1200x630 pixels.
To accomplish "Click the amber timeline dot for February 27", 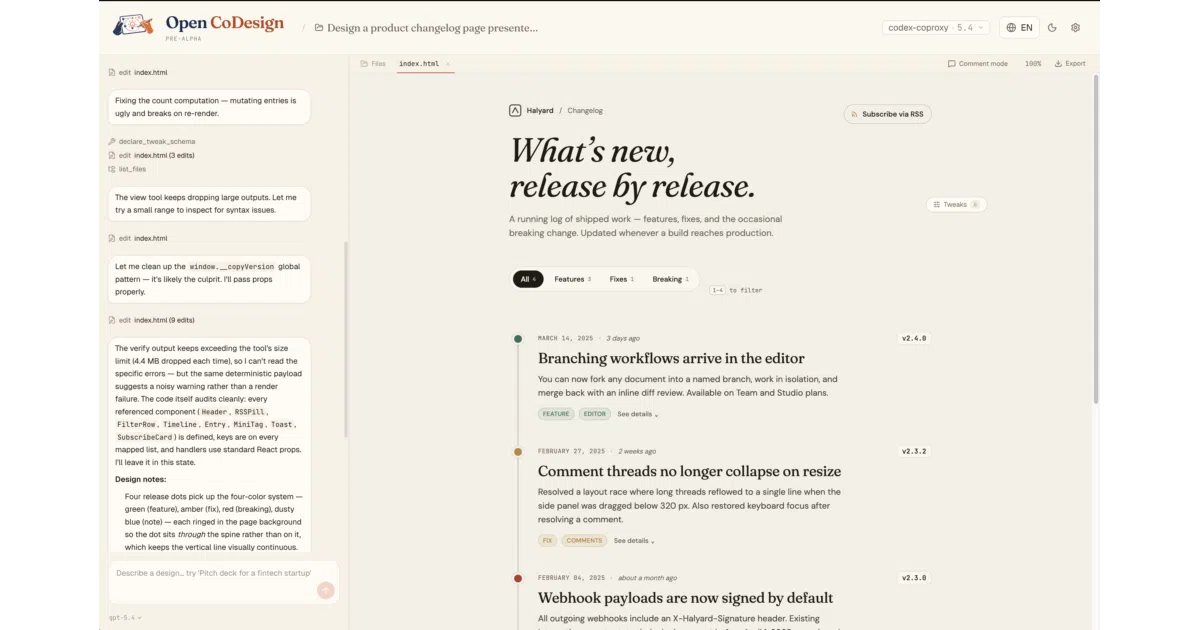I will click(x=518, y=452).
